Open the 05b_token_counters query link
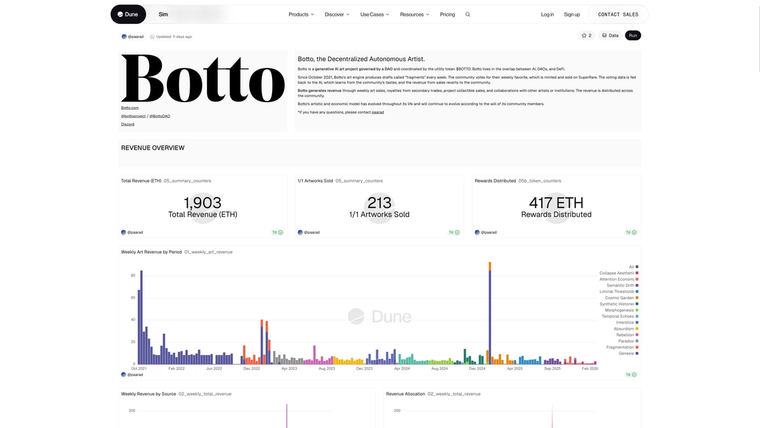The height and width of the screenshot is (428, 760). (539, 181)
